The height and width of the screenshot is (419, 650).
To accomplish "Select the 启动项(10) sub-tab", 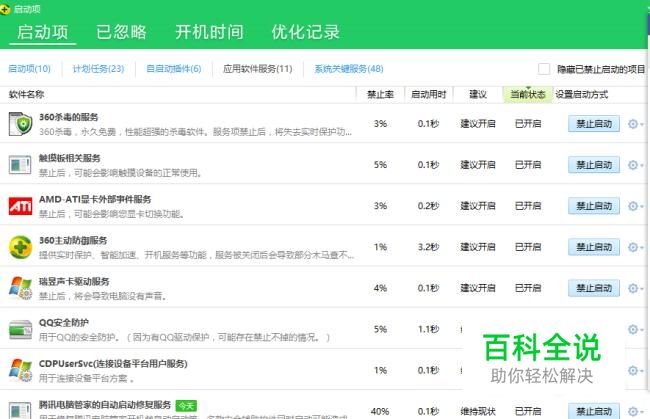I will pyautogui.click(x=29, y=69).
